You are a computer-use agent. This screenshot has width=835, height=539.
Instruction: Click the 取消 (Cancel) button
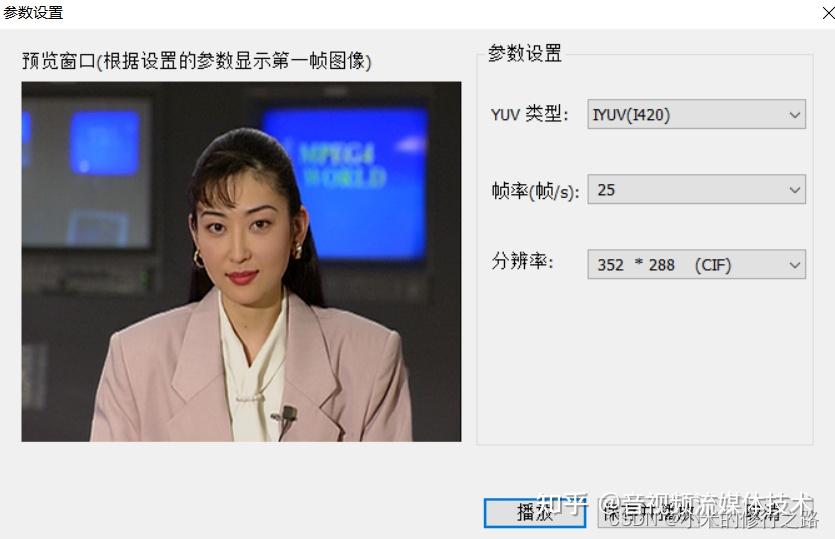click(763, 513)
